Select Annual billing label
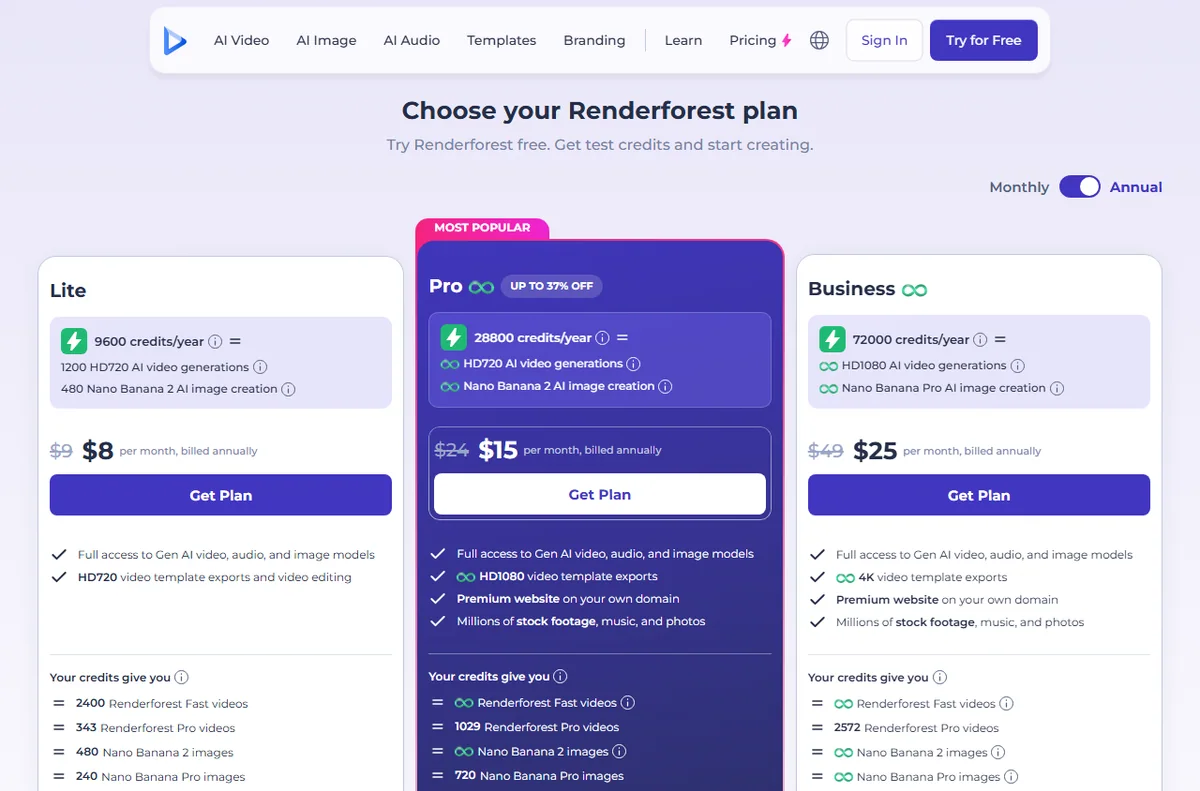The width and height of the screenshot is (1200, 791). click(x=1136, y=187)
